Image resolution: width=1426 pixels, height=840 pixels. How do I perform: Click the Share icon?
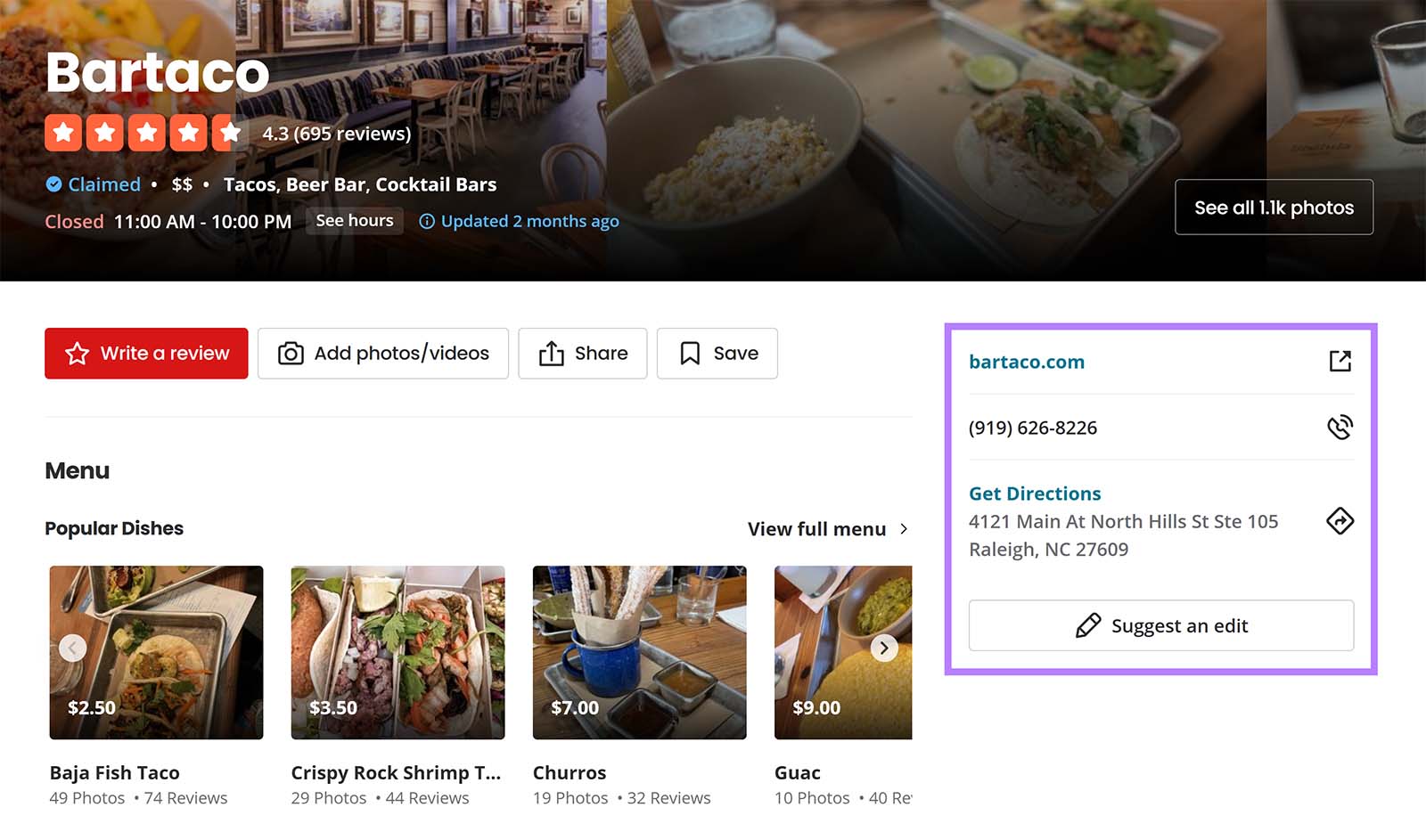(x=553, y=353)
